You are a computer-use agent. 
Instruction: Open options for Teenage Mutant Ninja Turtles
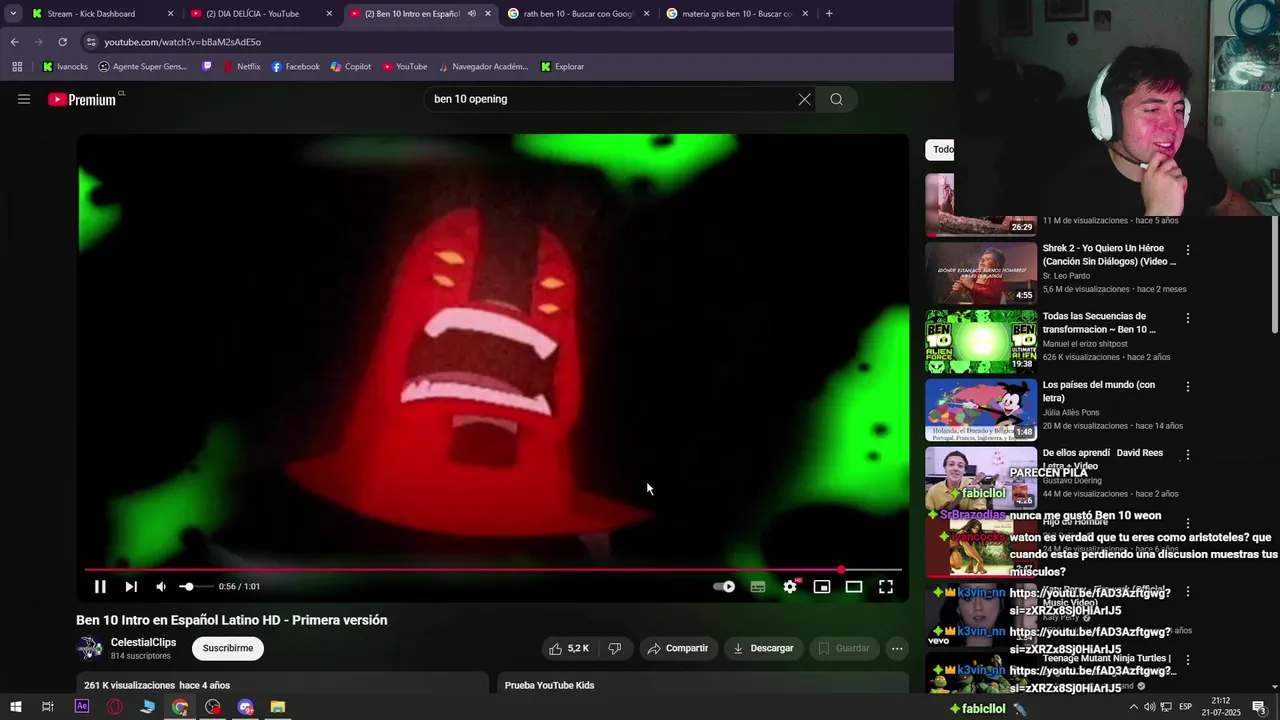tap(1187, 660)
